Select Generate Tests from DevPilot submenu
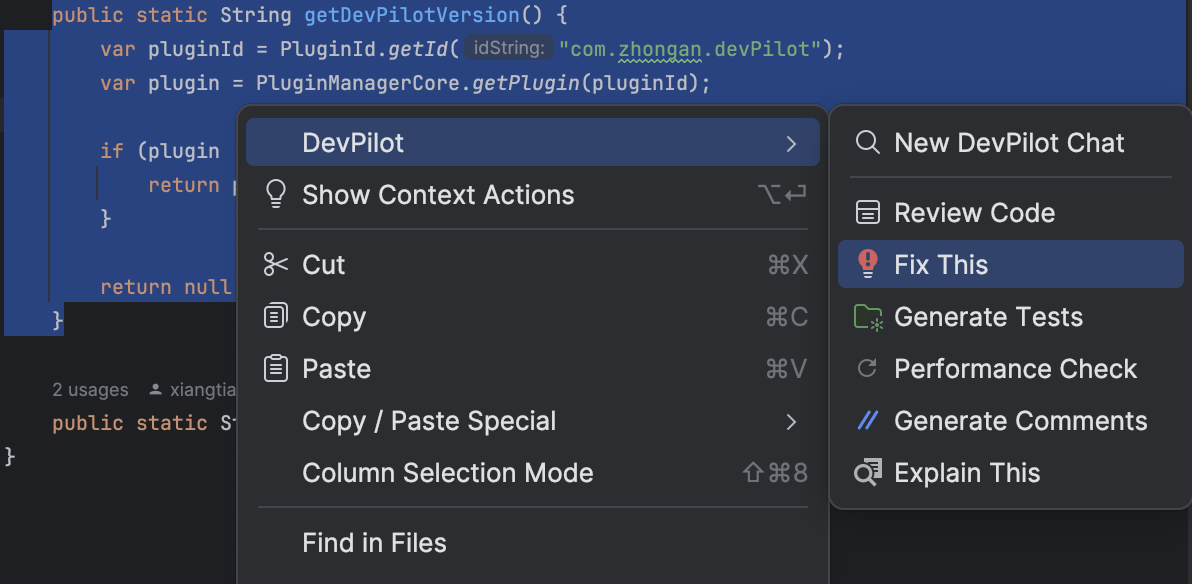Screen dimensions: 1192x584 point(988,317)
